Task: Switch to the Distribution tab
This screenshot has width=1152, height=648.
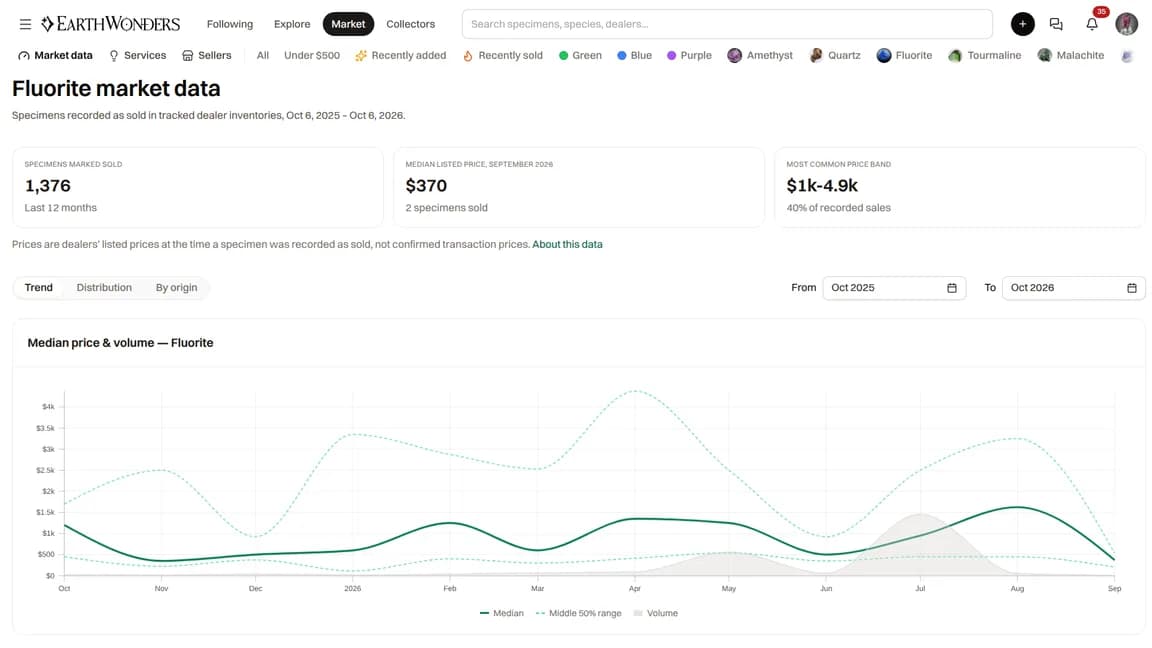Action: pyautogui.click(x=104, y=287)
